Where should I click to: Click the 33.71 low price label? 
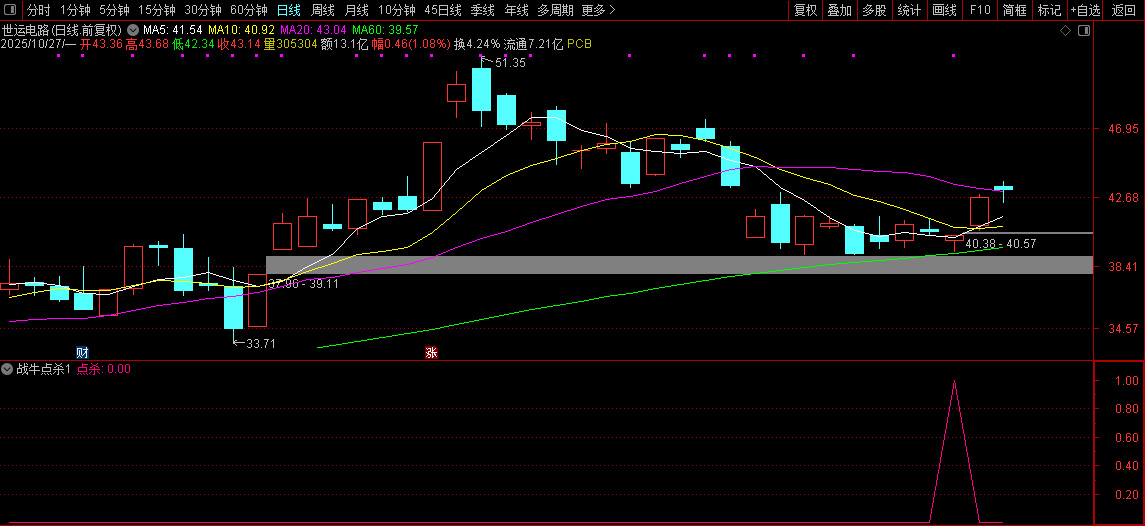261,343
